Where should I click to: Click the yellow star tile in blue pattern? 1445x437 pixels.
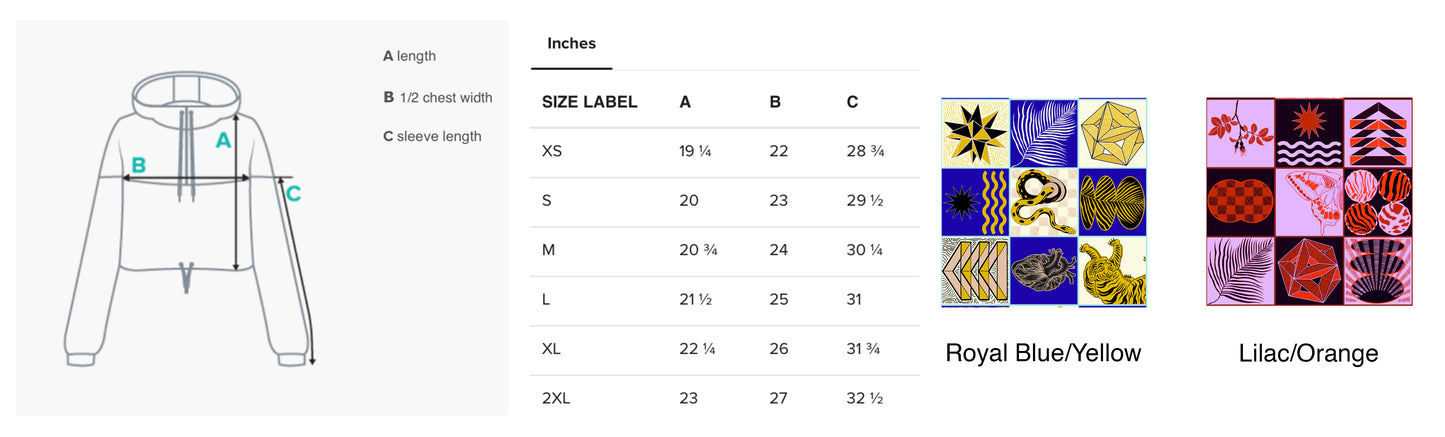(975, 133)
